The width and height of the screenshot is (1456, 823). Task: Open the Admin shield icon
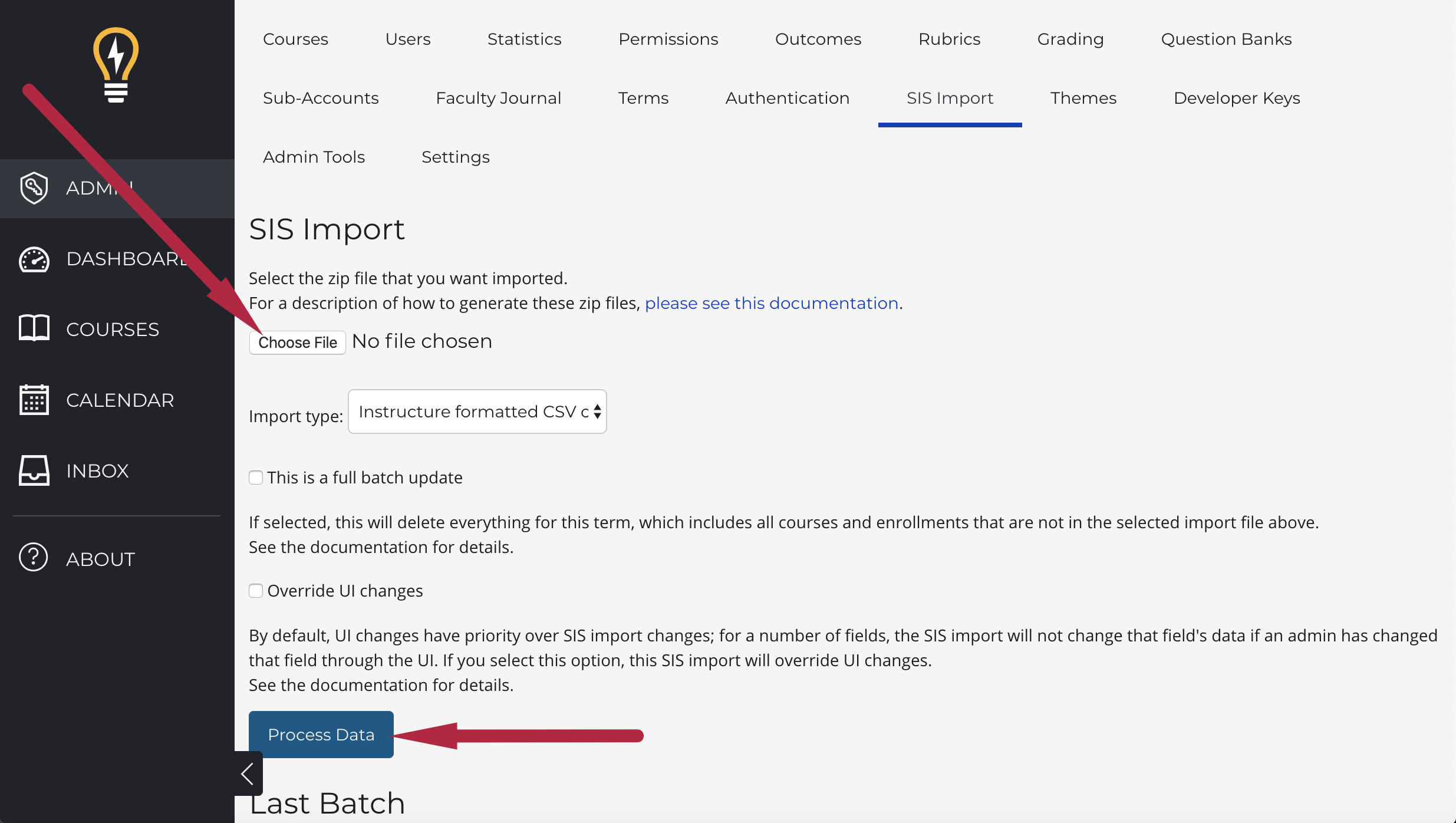pyautogui.click(x=34, y=188)
